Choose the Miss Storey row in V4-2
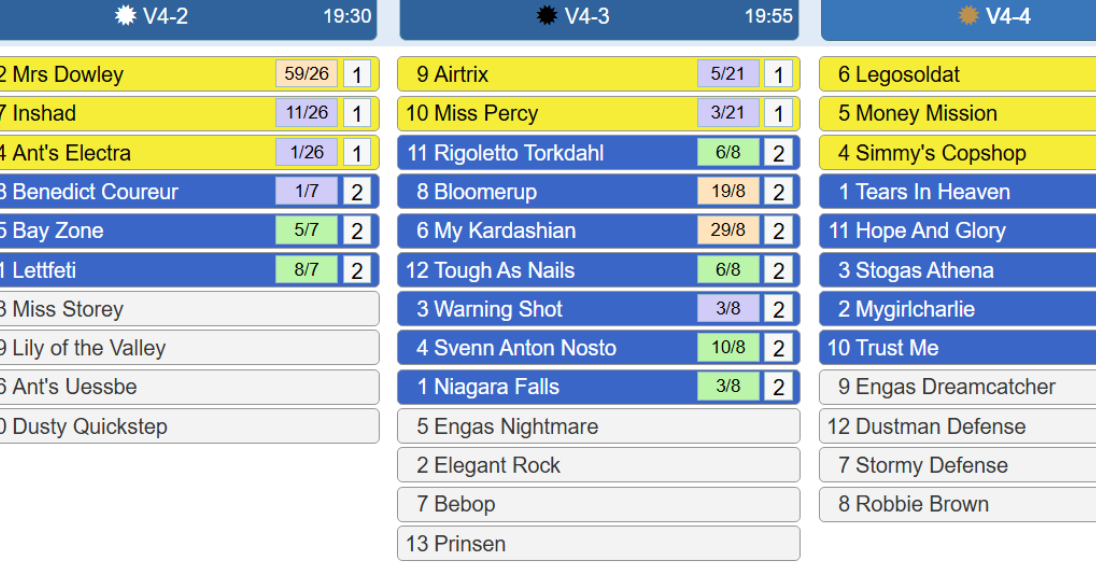The width and height of the screenshot is (1096, 564). click(189, 309)
